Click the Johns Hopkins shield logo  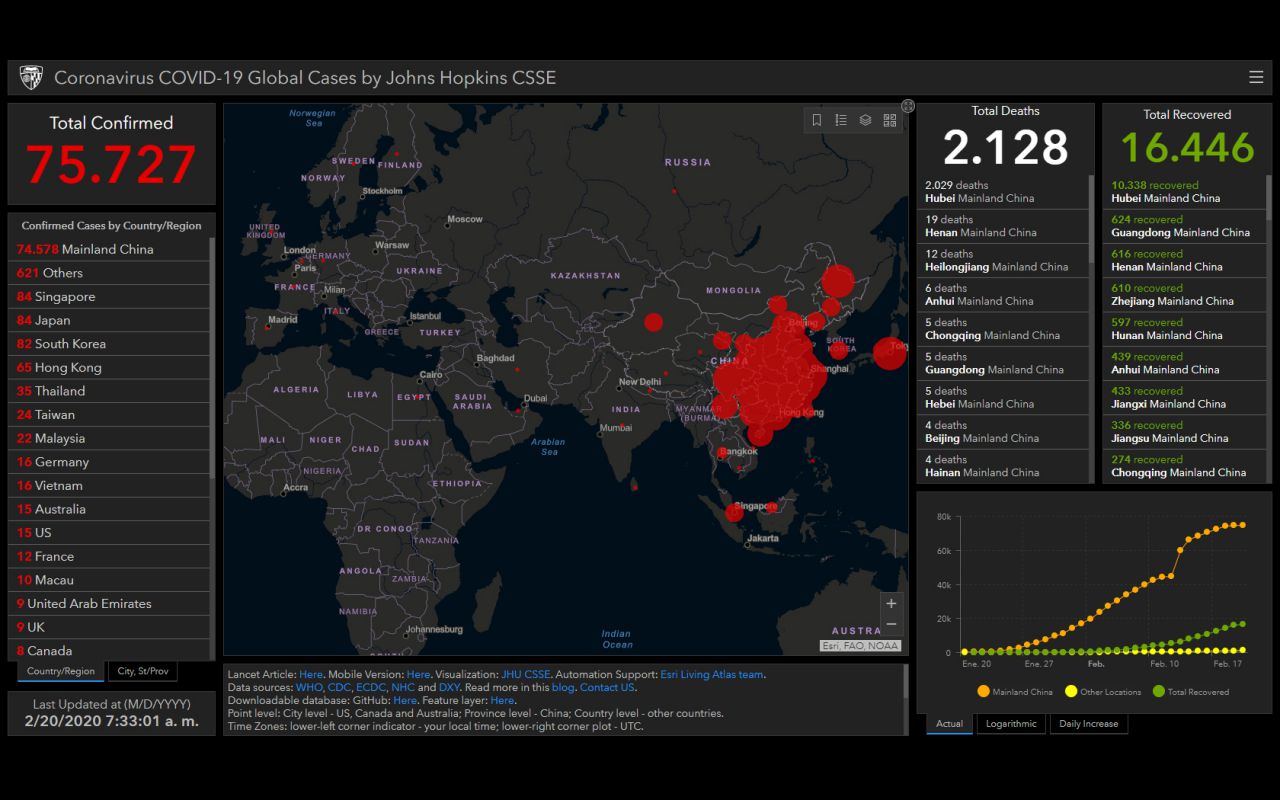(x=31, y=77)
